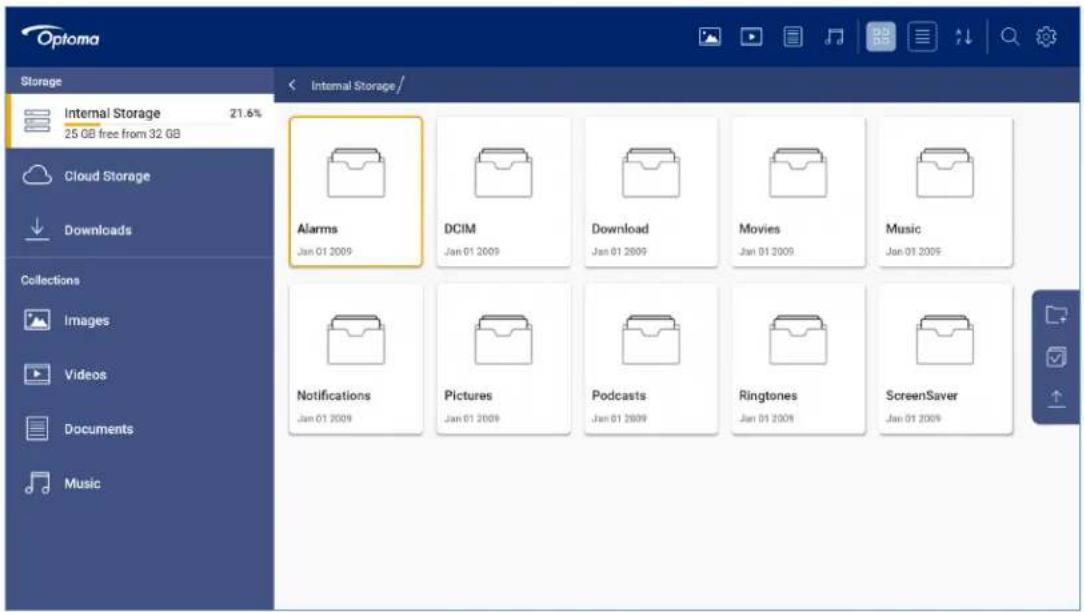This screenshot has height=612, width=1084.
Task: Enable multi-select checkbox icon in side panel
Action: pyautogui.click(x=1056, y=357)
